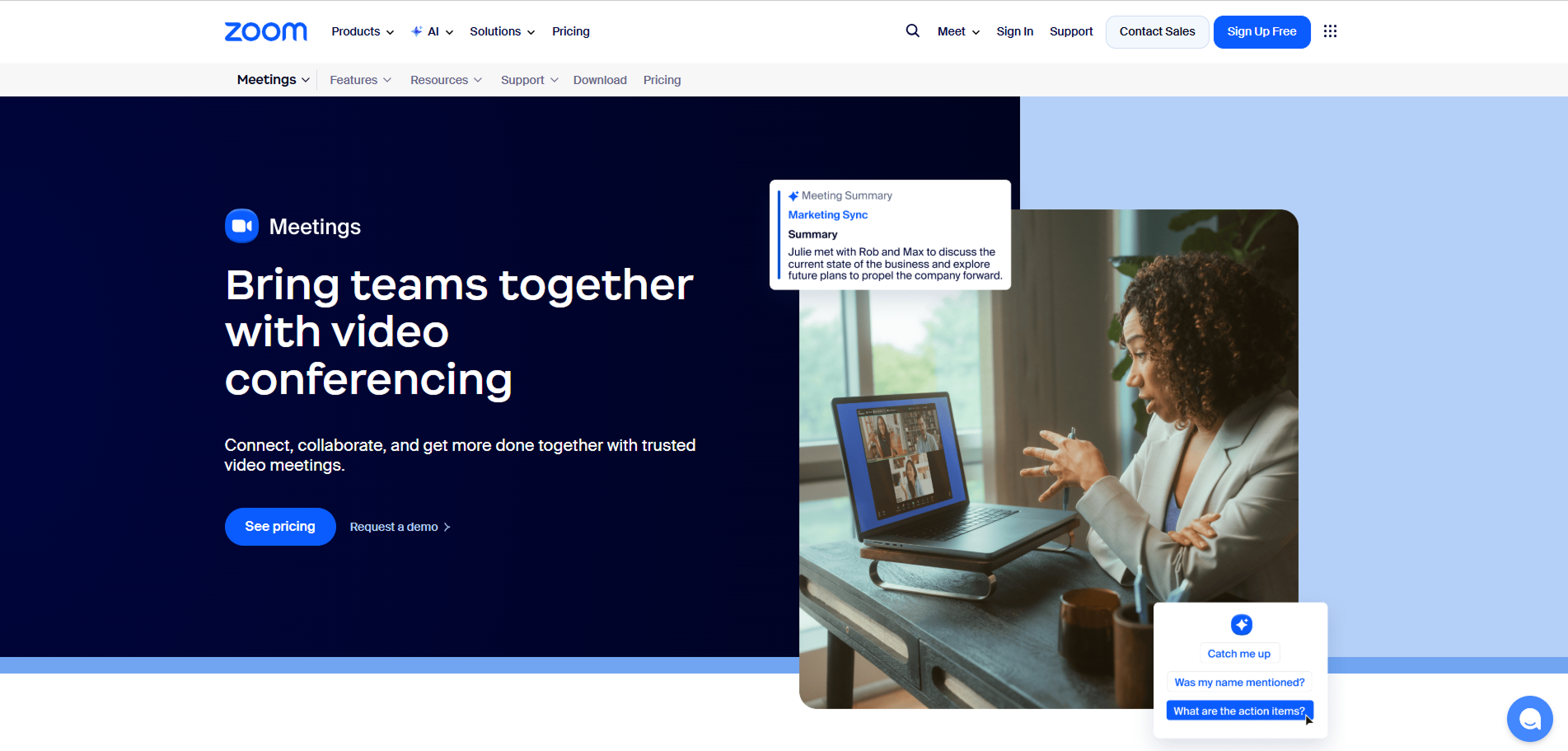Click the Zoom logo
Screen dimensions: 1568x751
265,31
